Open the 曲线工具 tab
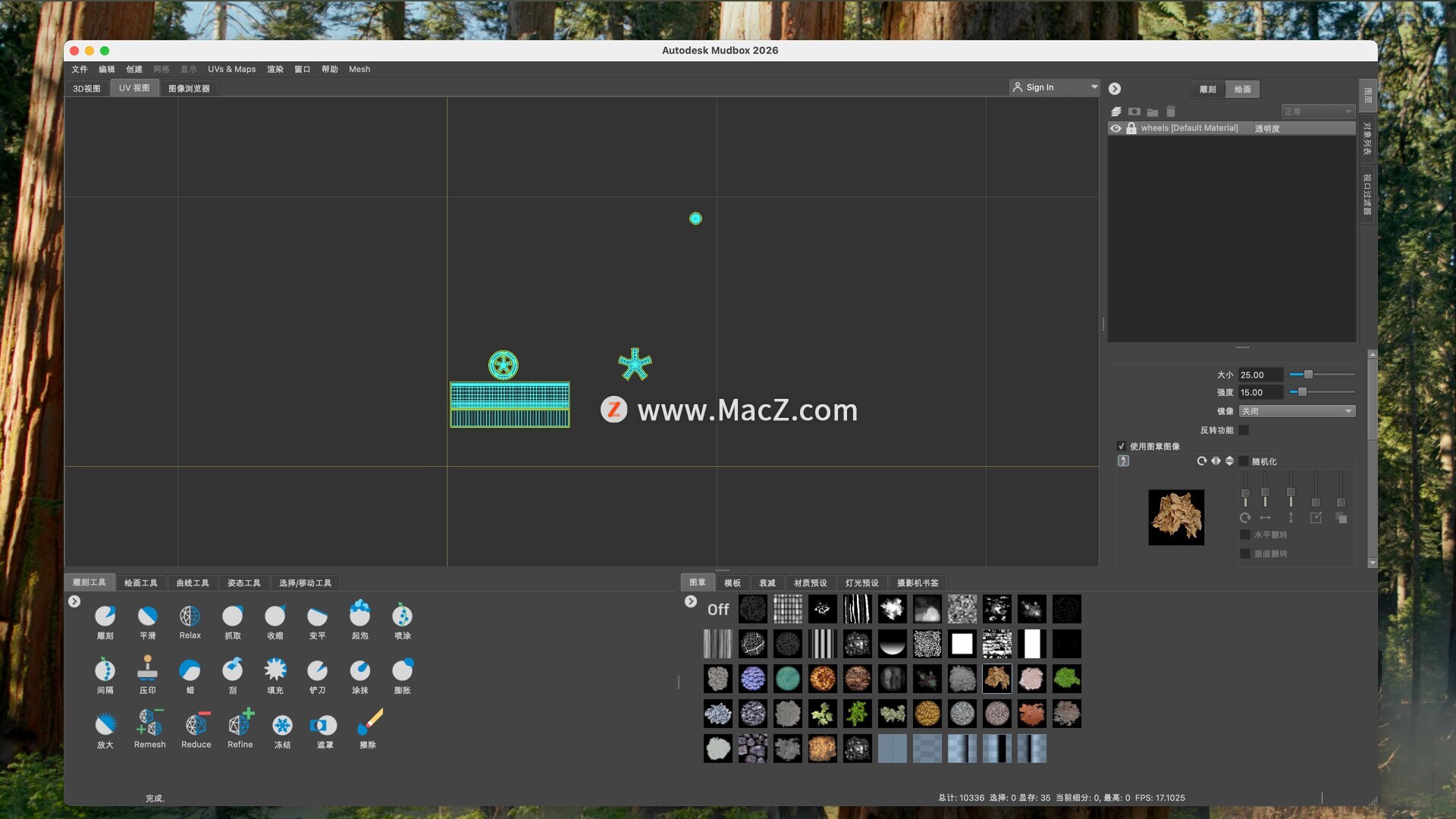 192,583
